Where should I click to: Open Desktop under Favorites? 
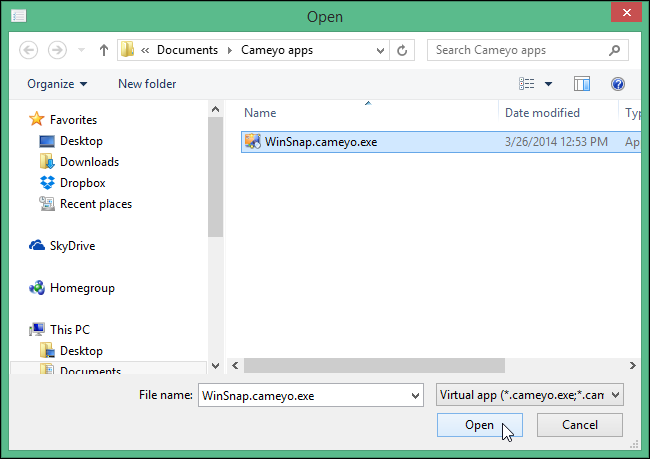tap(81, 141)
